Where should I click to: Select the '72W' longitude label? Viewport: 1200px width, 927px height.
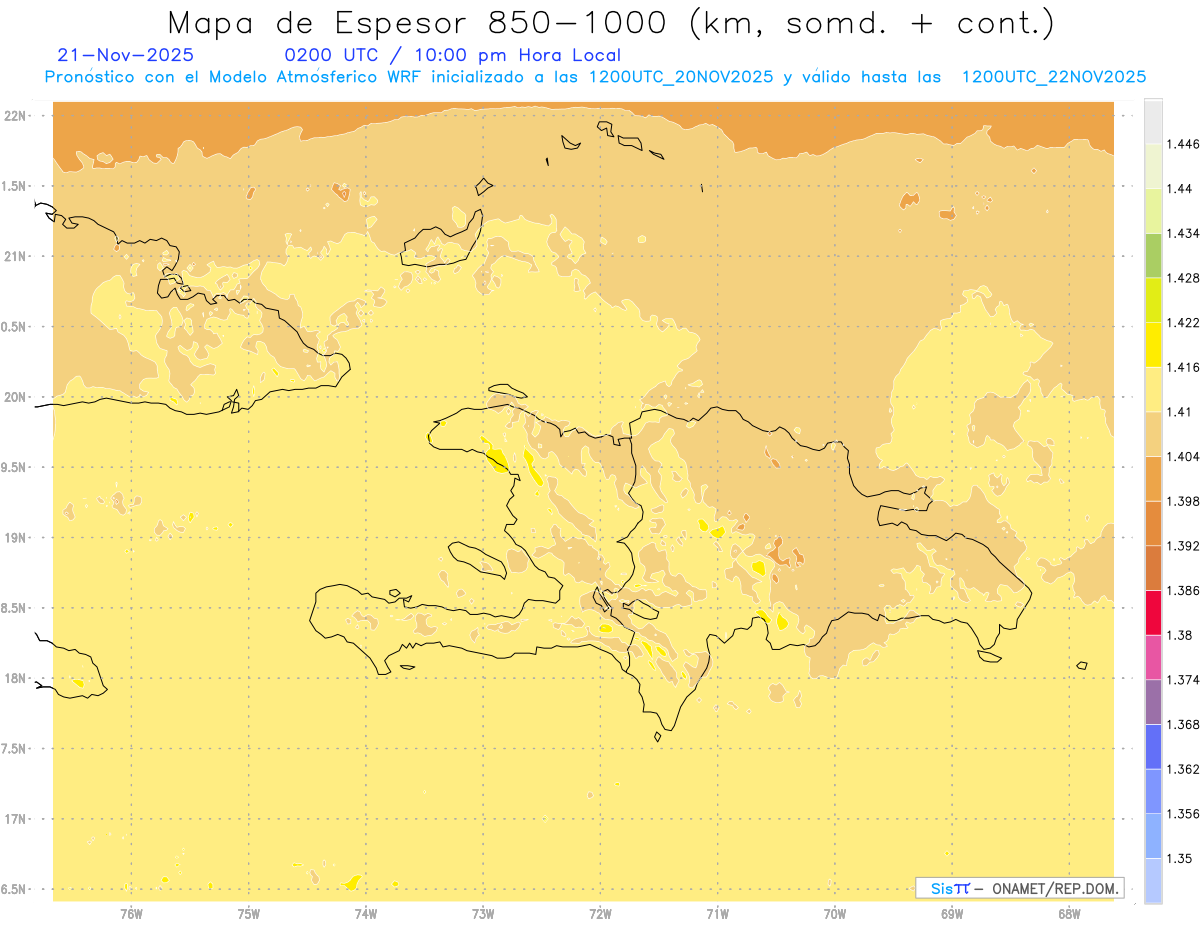coord(600,914)
